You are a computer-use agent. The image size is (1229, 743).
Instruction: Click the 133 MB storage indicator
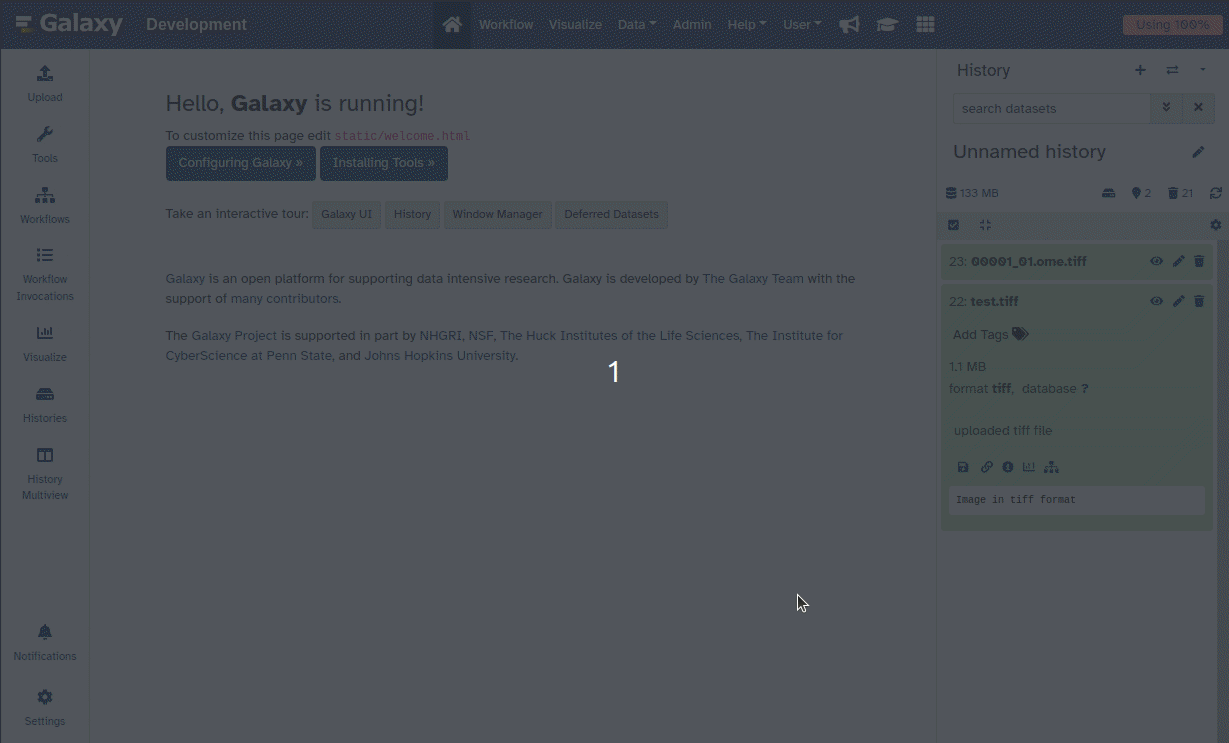(972, 193)
